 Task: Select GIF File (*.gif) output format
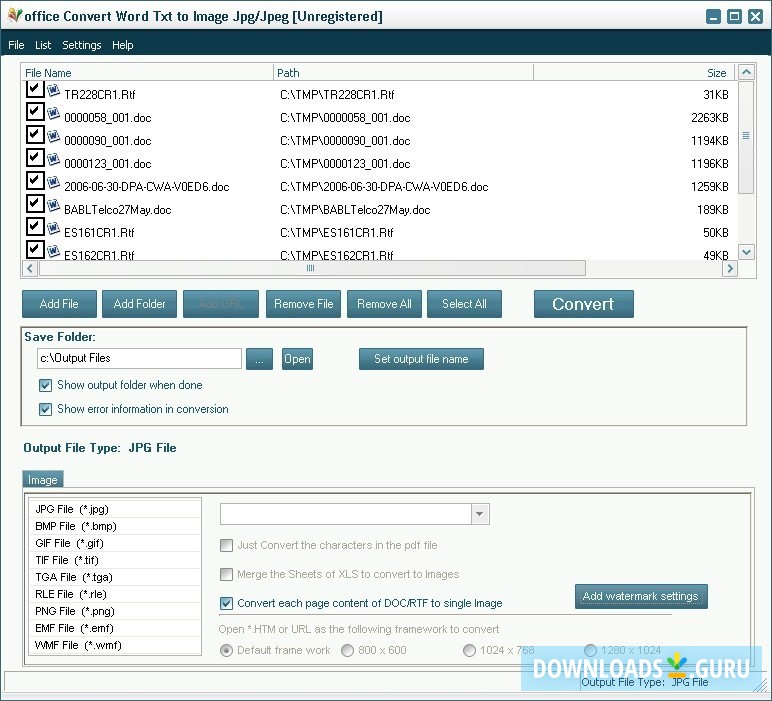coord(115,543)
